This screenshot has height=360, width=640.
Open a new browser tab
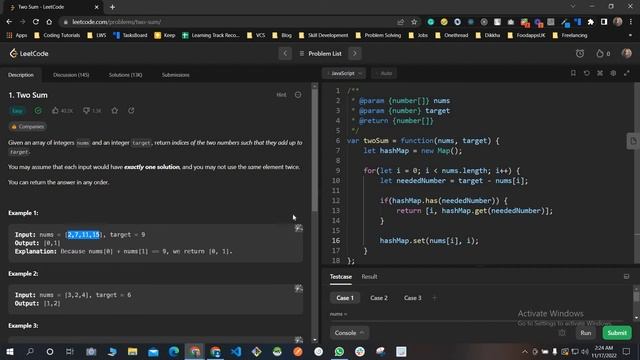(x=112, y=7)
